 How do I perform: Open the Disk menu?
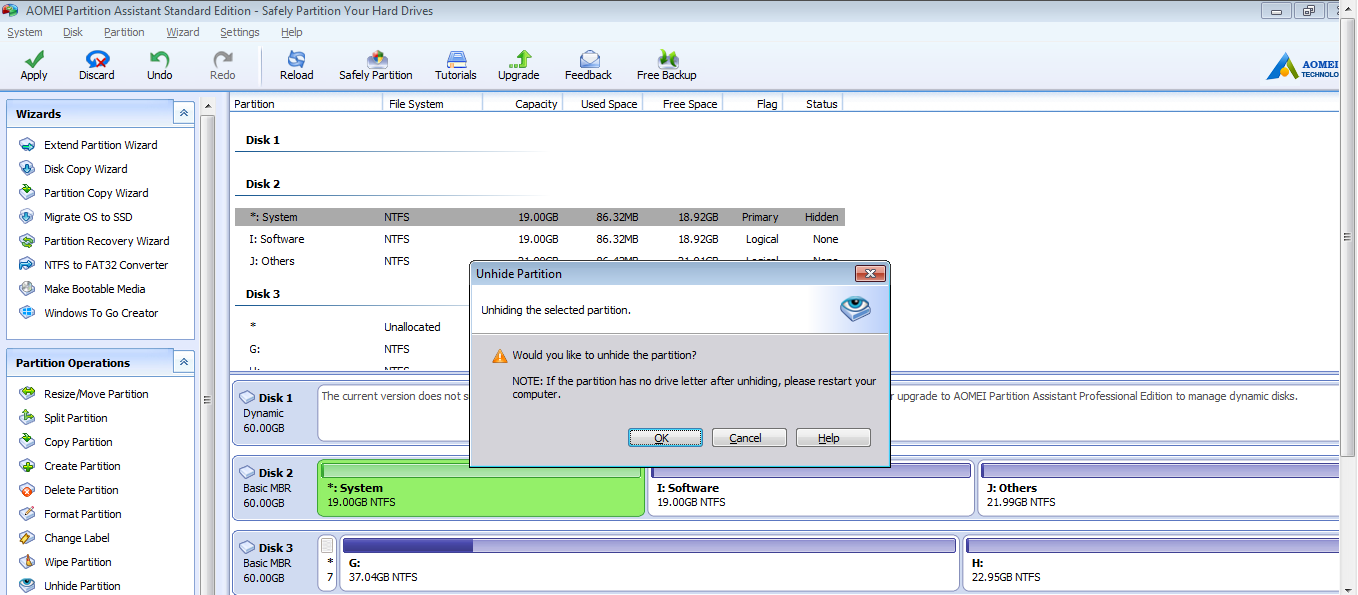click(73, 32)
